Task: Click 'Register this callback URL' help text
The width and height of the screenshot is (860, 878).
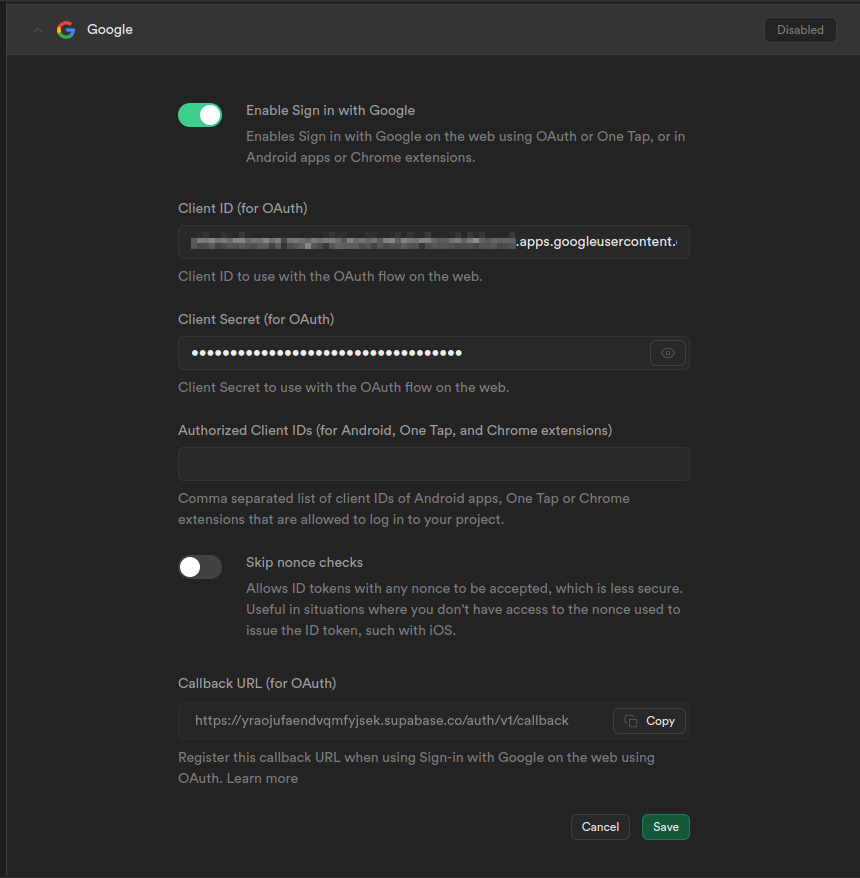Action: click(416, 768)
